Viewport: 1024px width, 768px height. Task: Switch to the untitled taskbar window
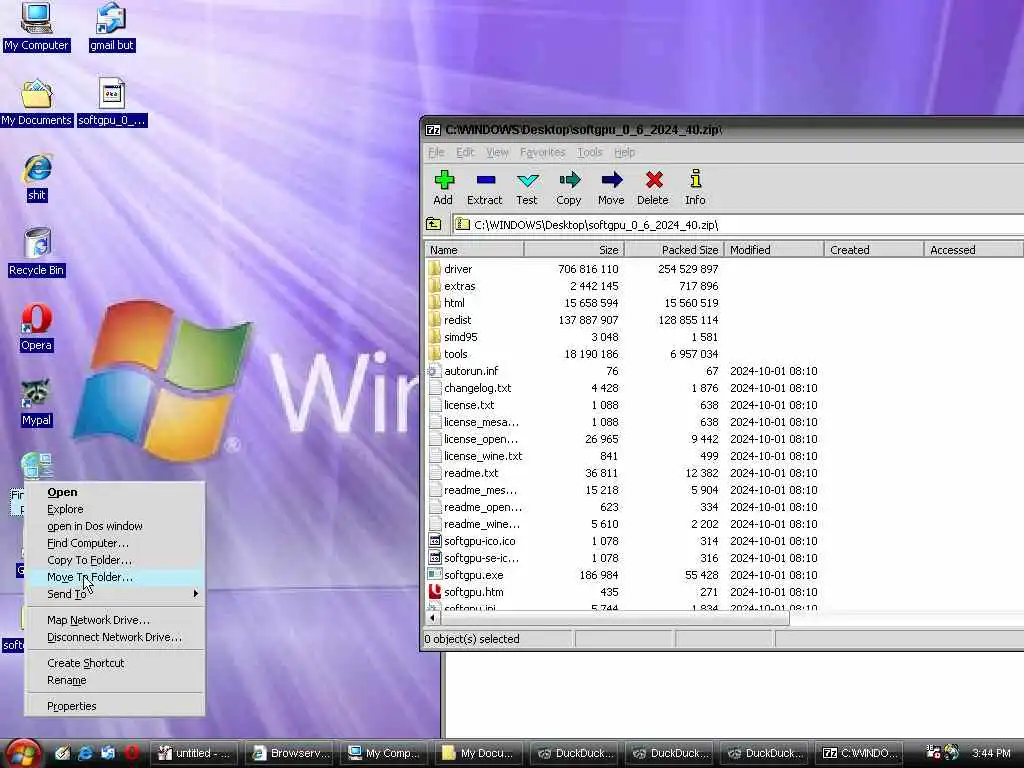click(195, 753)
